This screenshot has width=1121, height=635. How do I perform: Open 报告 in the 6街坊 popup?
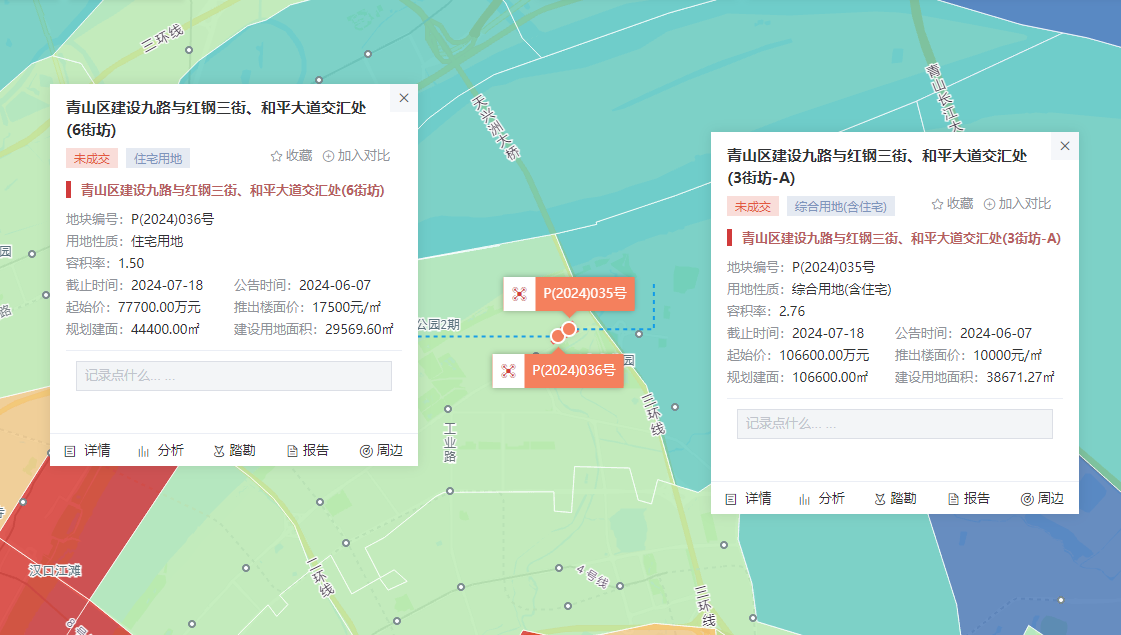coord(307,451)
